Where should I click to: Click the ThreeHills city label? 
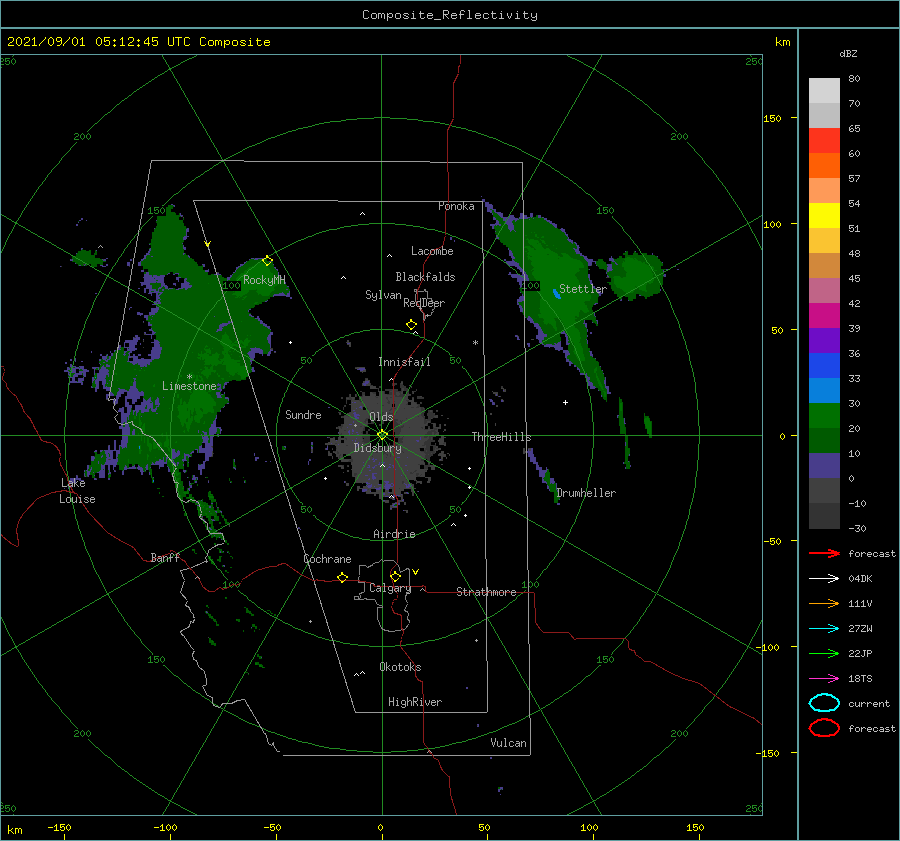501,437
